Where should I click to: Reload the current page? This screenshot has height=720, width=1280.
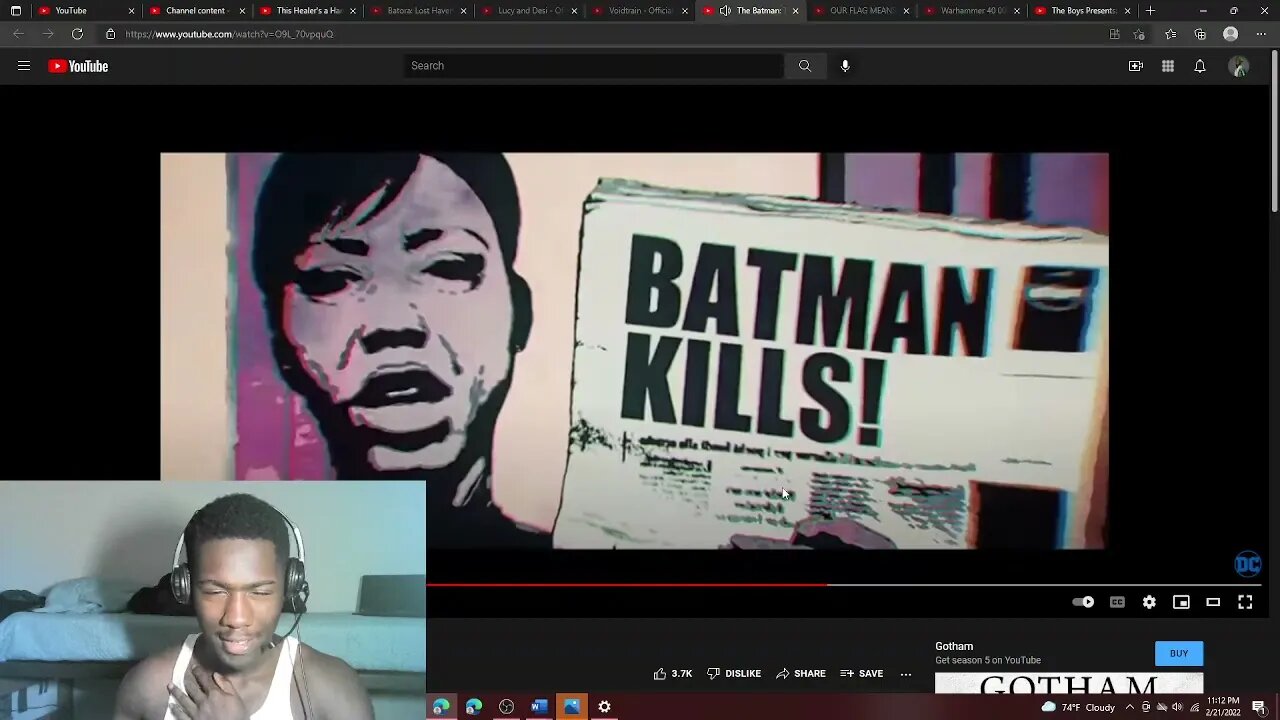77,34
